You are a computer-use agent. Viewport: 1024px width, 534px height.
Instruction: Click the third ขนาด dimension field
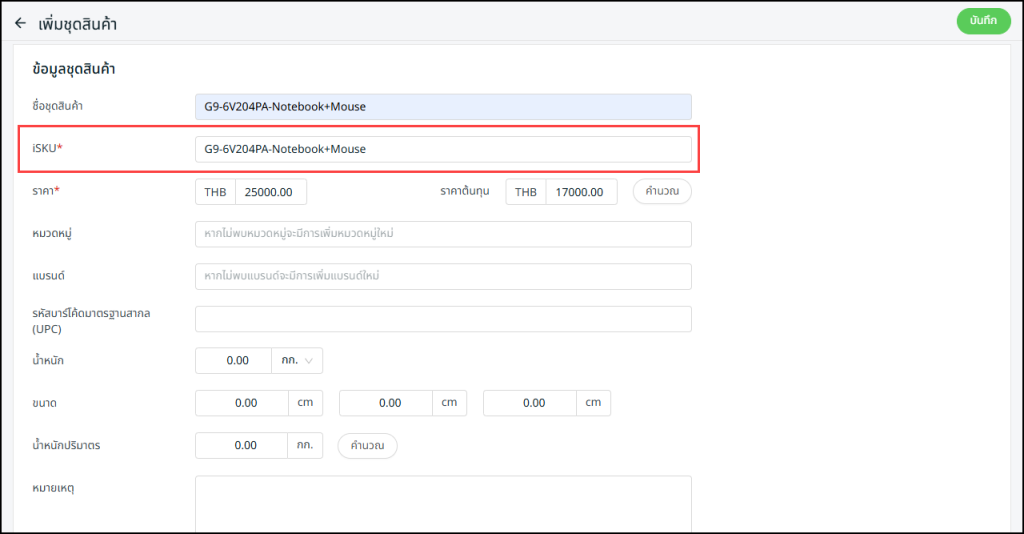(530, 403)
